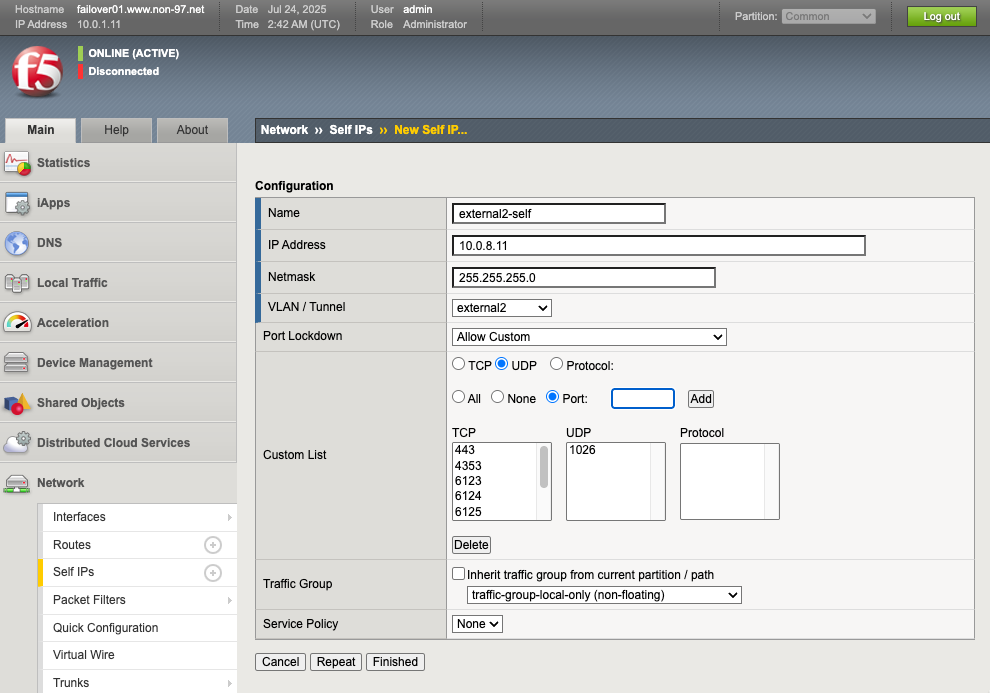This screenshot has height=693, width=990.
Task: Select port 6124 in TCP list
Action: 494,496
